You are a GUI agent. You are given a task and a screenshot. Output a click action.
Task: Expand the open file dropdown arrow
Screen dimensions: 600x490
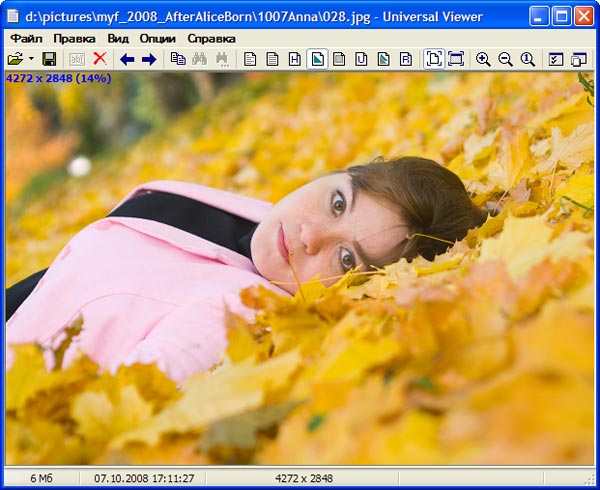[x=30, y=59]
